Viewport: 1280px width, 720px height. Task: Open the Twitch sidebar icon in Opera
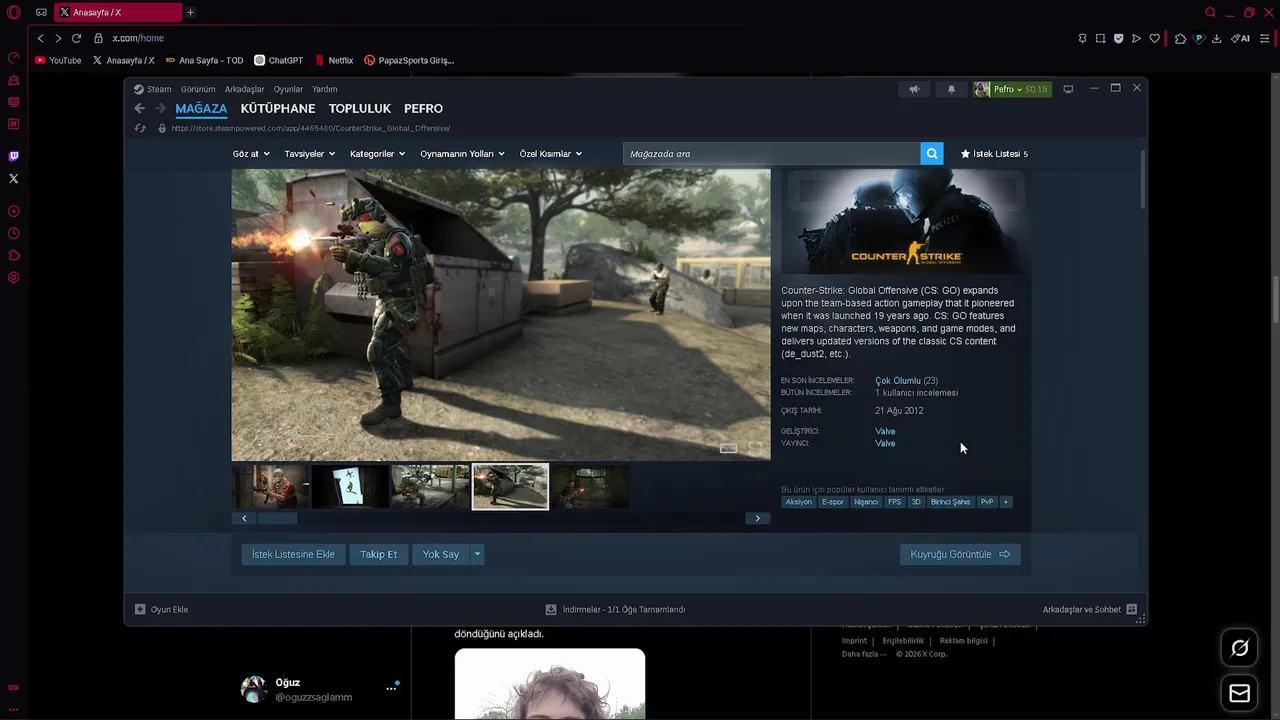(14, 156)
